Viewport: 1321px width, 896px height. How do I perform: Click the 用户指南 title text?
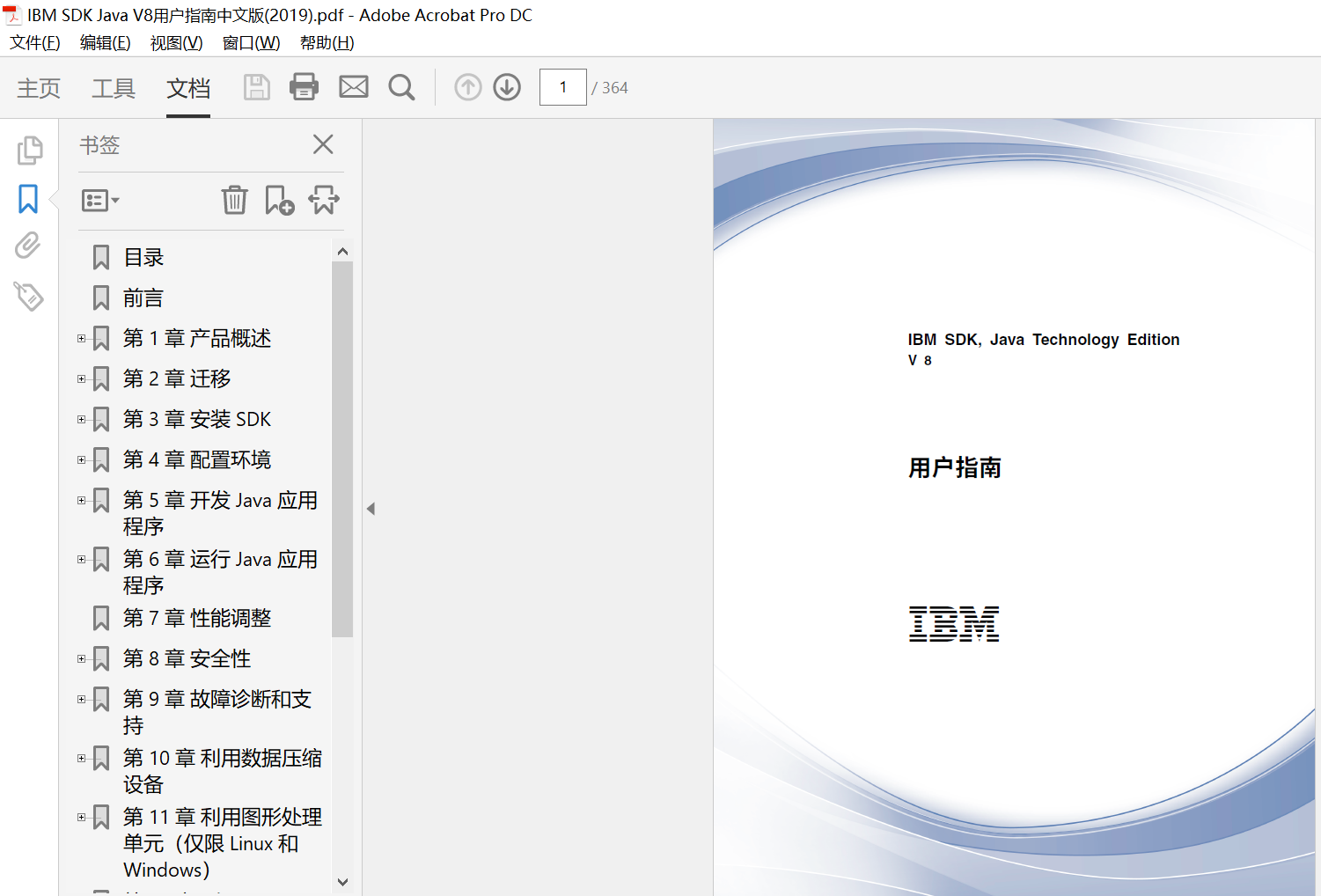click(x=955, y=467)
